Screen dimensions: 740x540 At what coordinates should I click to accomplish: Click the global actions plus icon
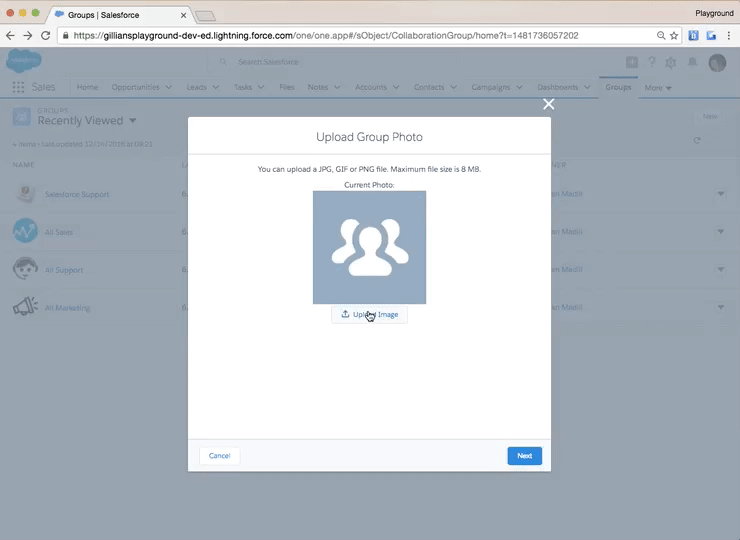[631, 62]
